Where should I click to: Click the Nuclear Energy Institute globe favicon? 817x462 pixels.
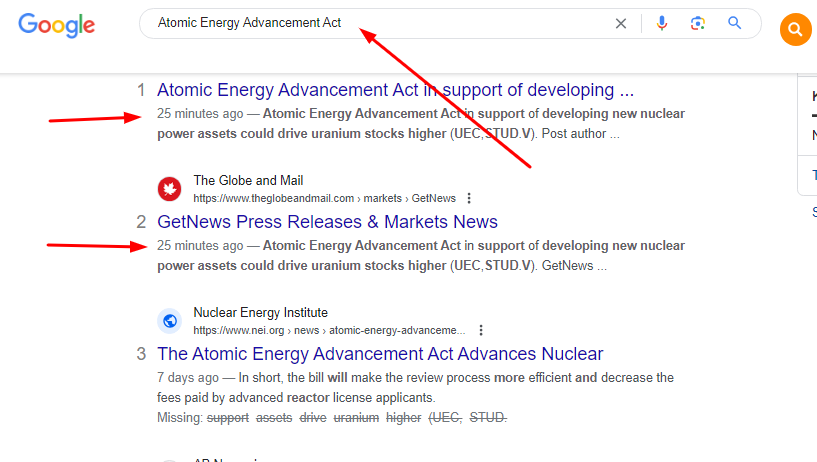[169, 321]
